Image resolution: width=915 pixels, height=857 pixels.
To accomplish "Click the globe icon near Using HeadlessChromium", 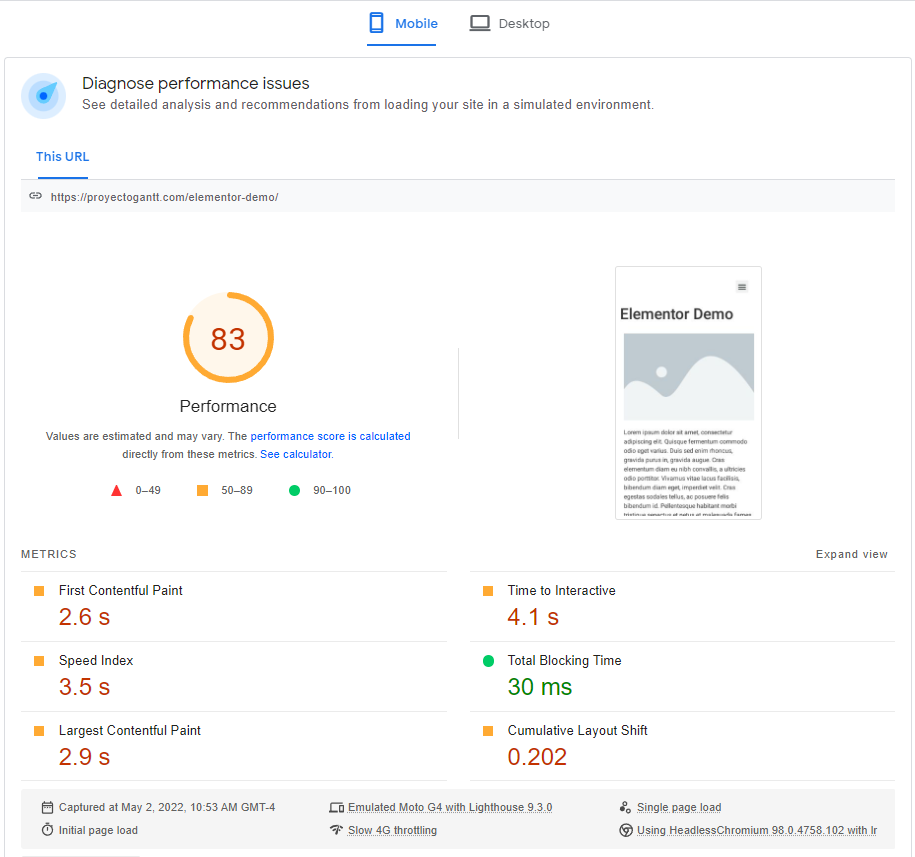I will 625,829.
